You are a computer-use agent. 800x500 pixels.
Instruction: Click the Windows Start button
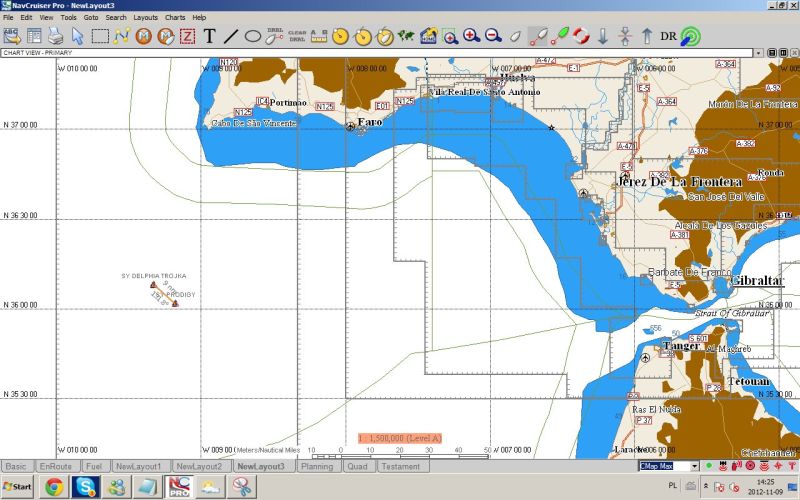19,486
